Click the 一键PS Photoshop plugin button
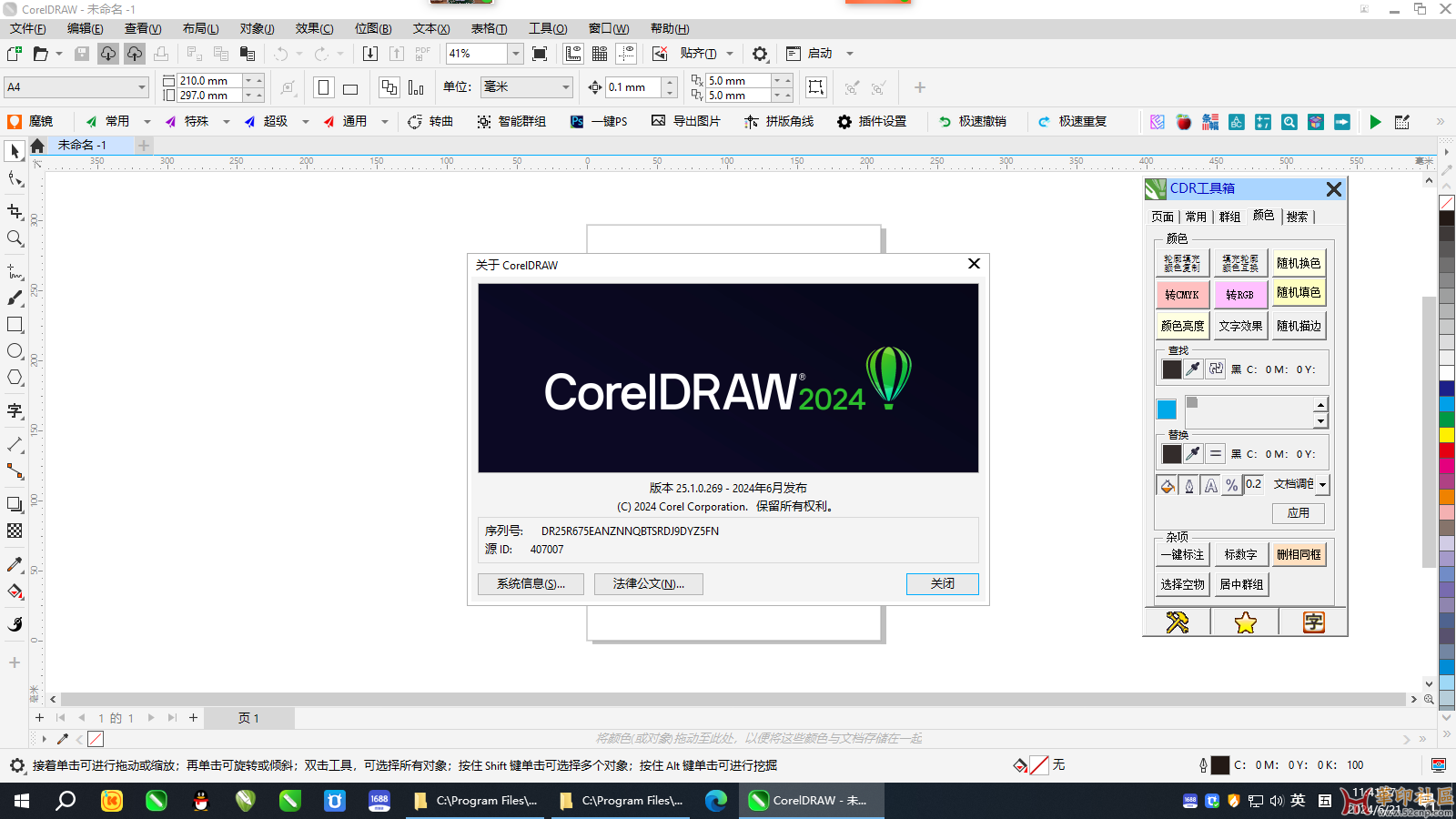This screenshot has width=1456, height=819. click(599, 121)
